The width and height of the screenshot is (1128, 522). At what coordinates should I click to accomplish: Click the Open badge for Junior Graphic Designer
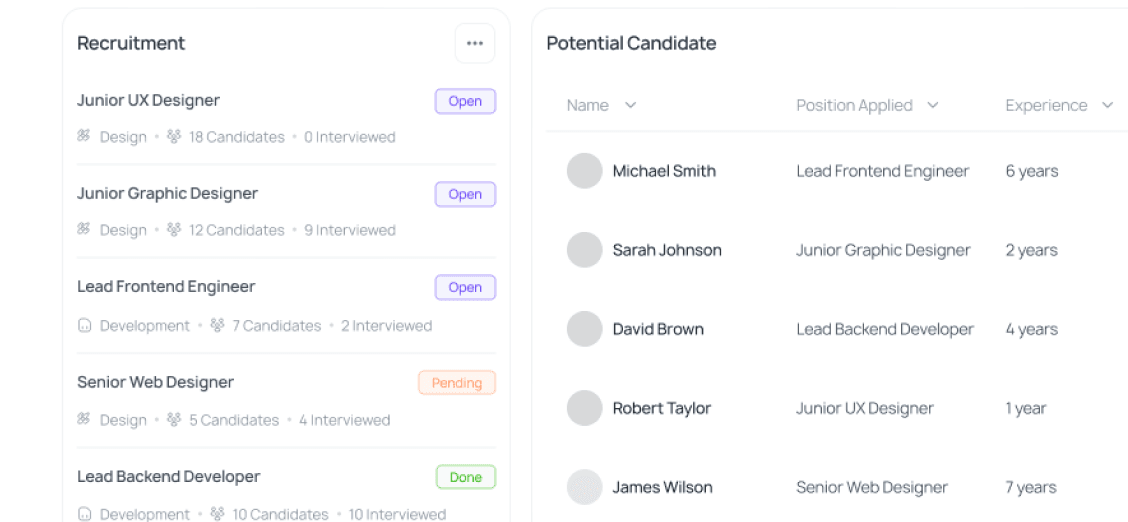pos(465,194)
